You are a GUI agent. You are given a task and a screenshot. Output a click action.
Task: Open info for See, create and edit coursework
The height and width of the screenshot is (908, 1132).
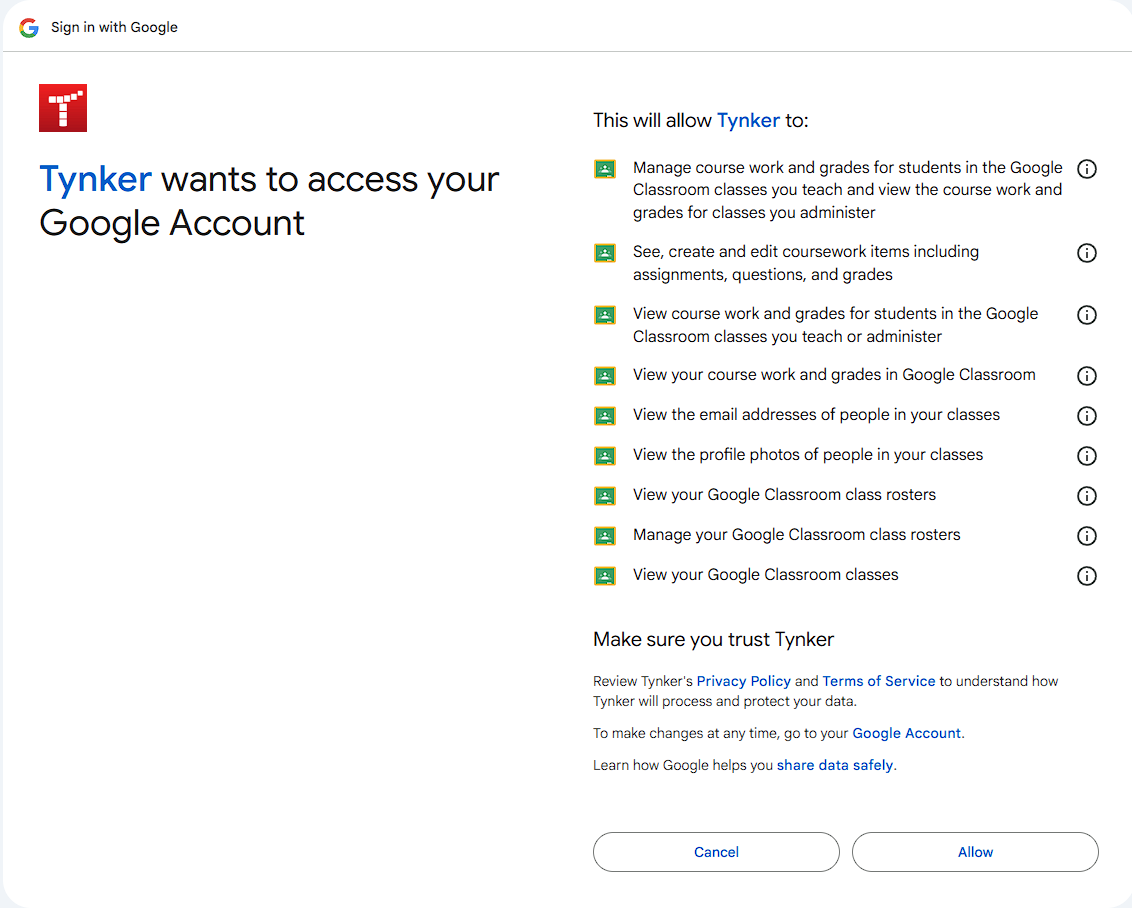[x=1087, y=253]
